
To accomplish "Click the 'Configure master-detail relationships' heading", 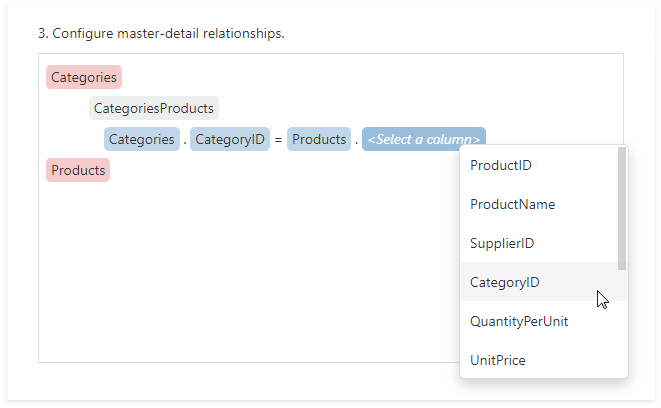I will (161, 33).
